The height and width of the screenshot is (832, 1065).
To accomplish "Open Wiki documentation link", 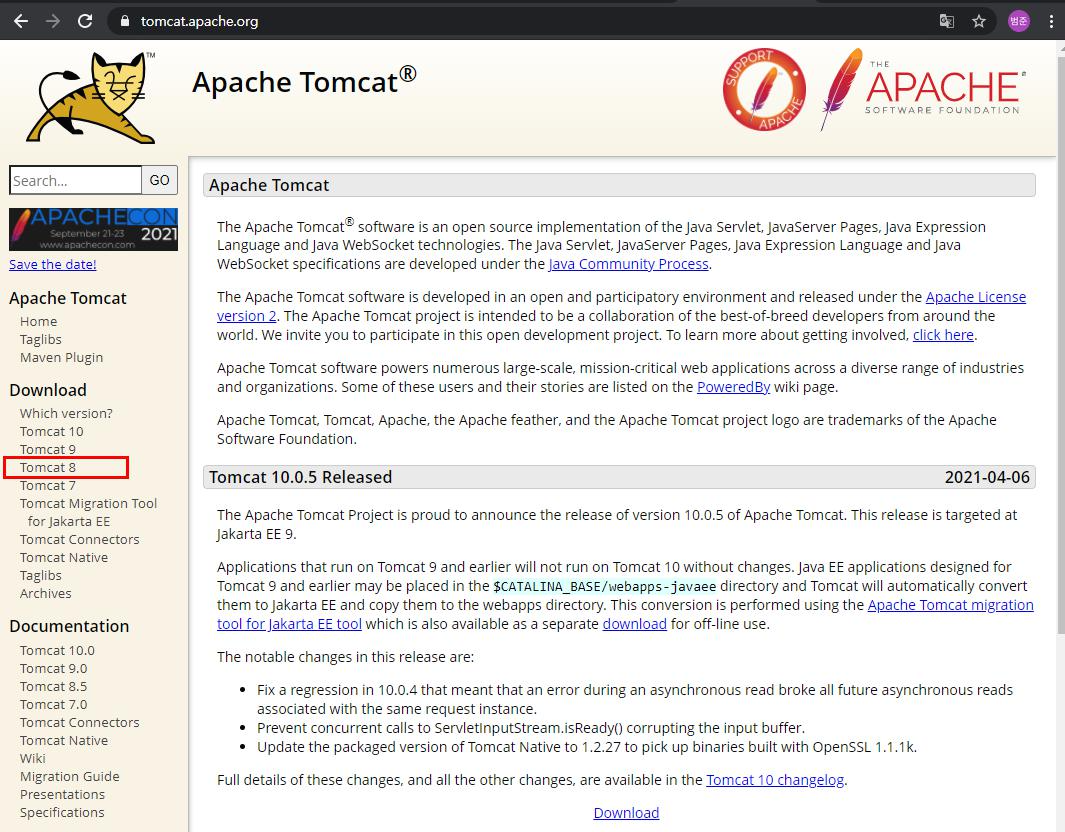I will pos(33,758).
